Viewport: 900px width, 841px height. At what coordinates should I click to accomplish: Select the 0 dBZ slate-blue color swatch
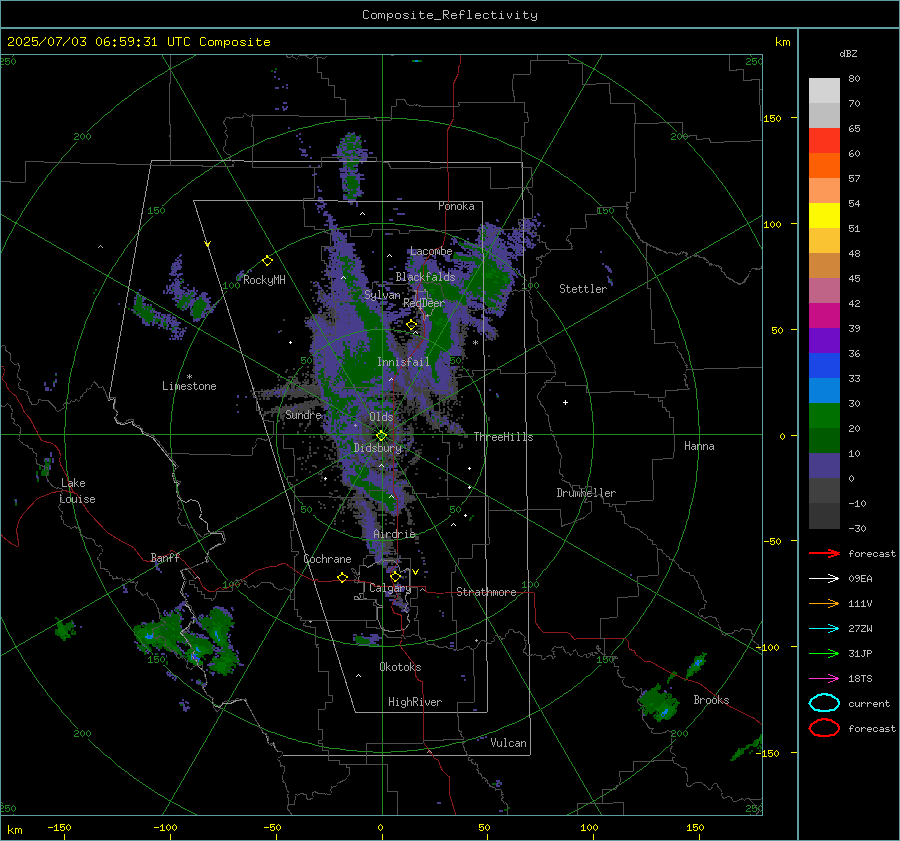tap(824, 466)
